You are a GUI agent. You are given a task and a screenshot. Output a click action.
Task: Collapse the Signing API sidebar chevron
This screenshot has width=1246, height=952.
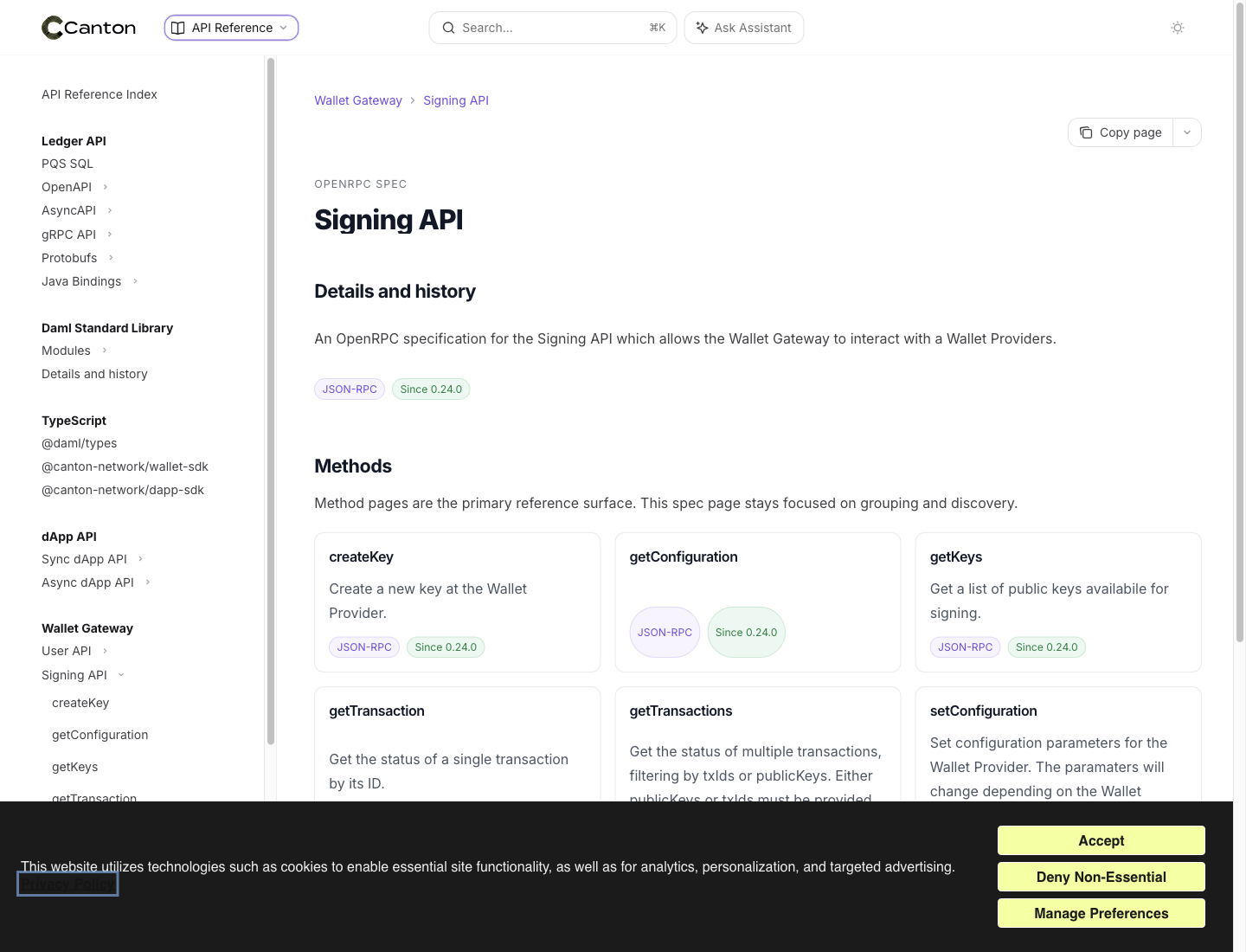tap(121, 675)
